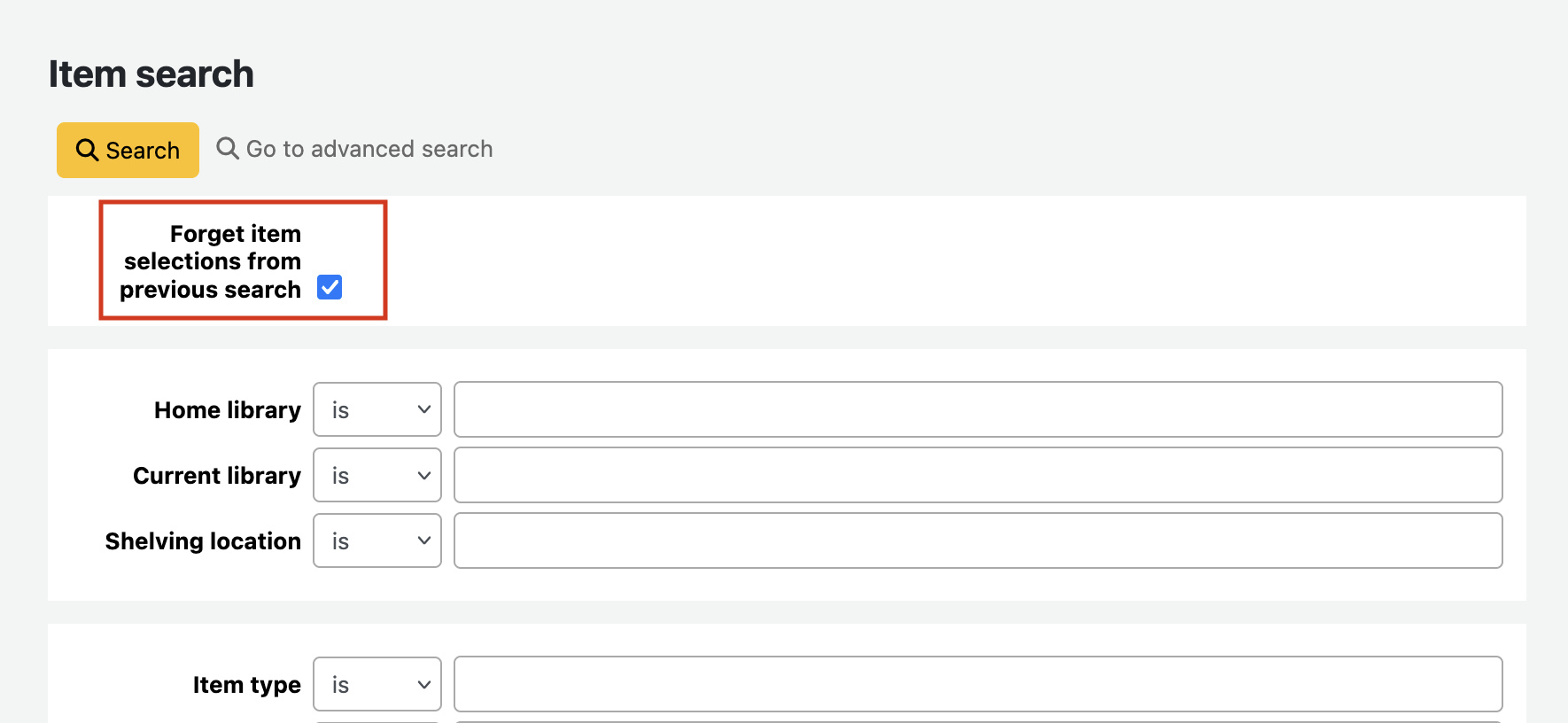Image resolution: width=1568 pixels, height=723 pixels.
Task: Click the Item search page heading
Action: pyautogui.click(x=151, y=74)
